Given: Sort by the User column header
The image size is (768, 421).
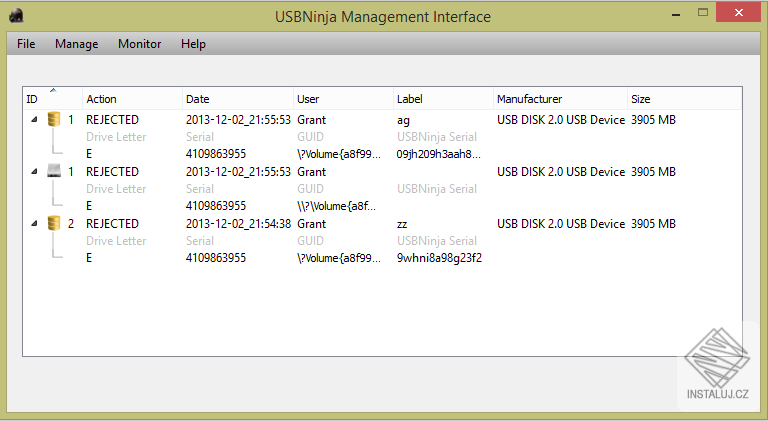Looking at the screenshot, I should tap(343, 99).
